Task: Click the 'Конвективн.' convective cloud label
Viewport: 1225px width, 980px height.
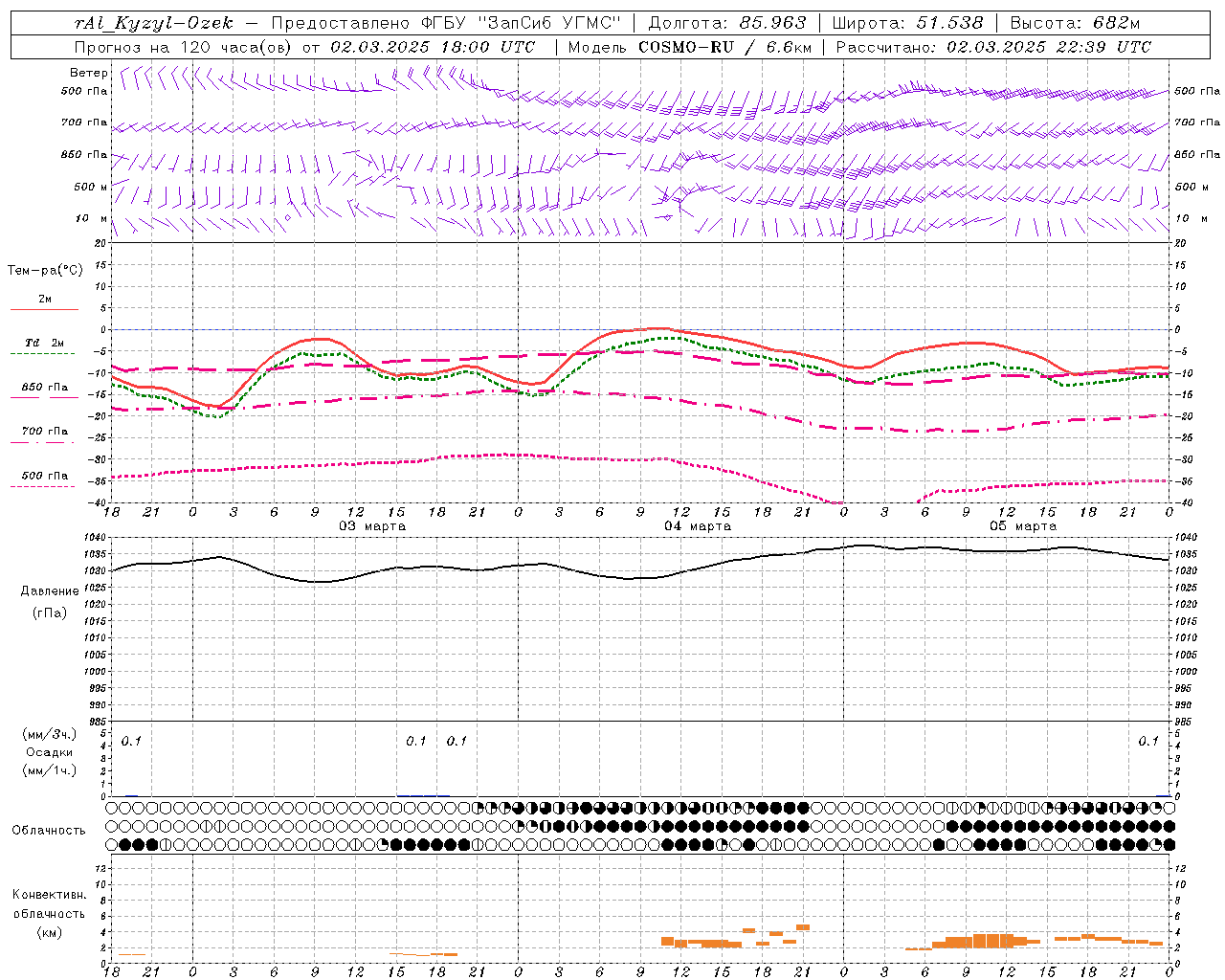Action: point(49,895)
